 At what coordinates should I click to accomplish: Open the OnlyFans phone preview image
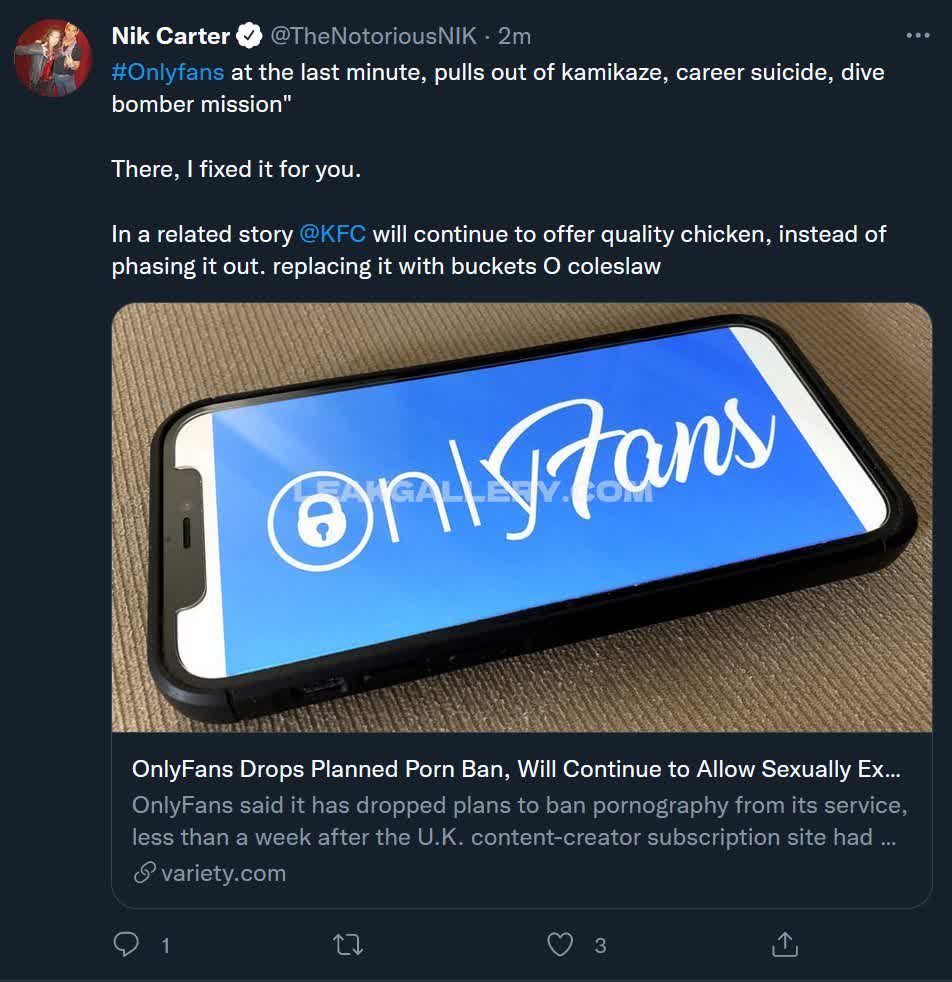pos(521,517)
